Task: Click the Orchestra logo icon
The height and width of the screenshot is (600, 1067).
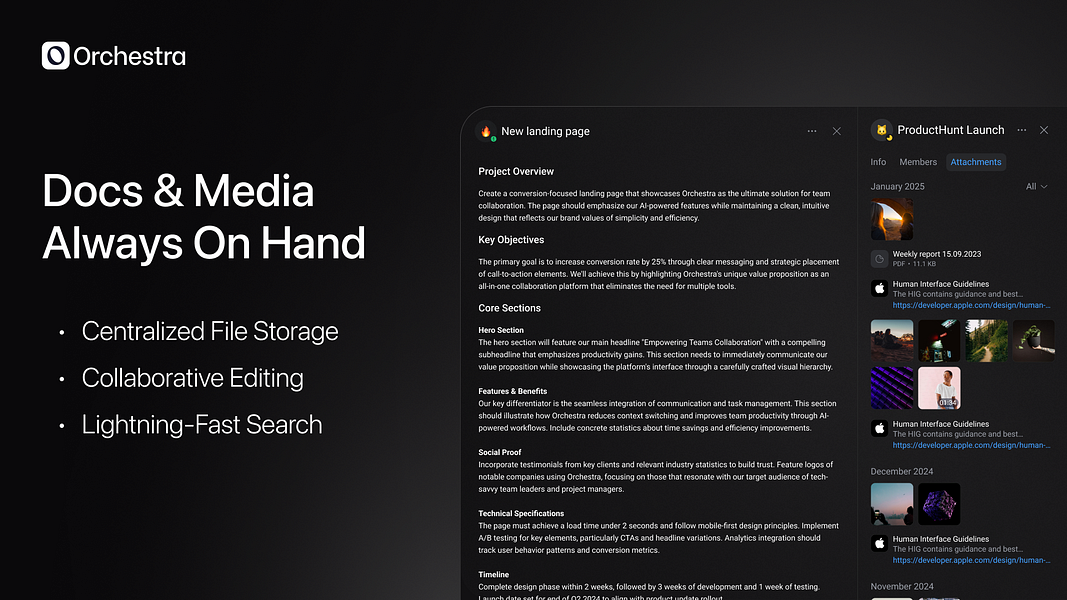Action: 56,56
